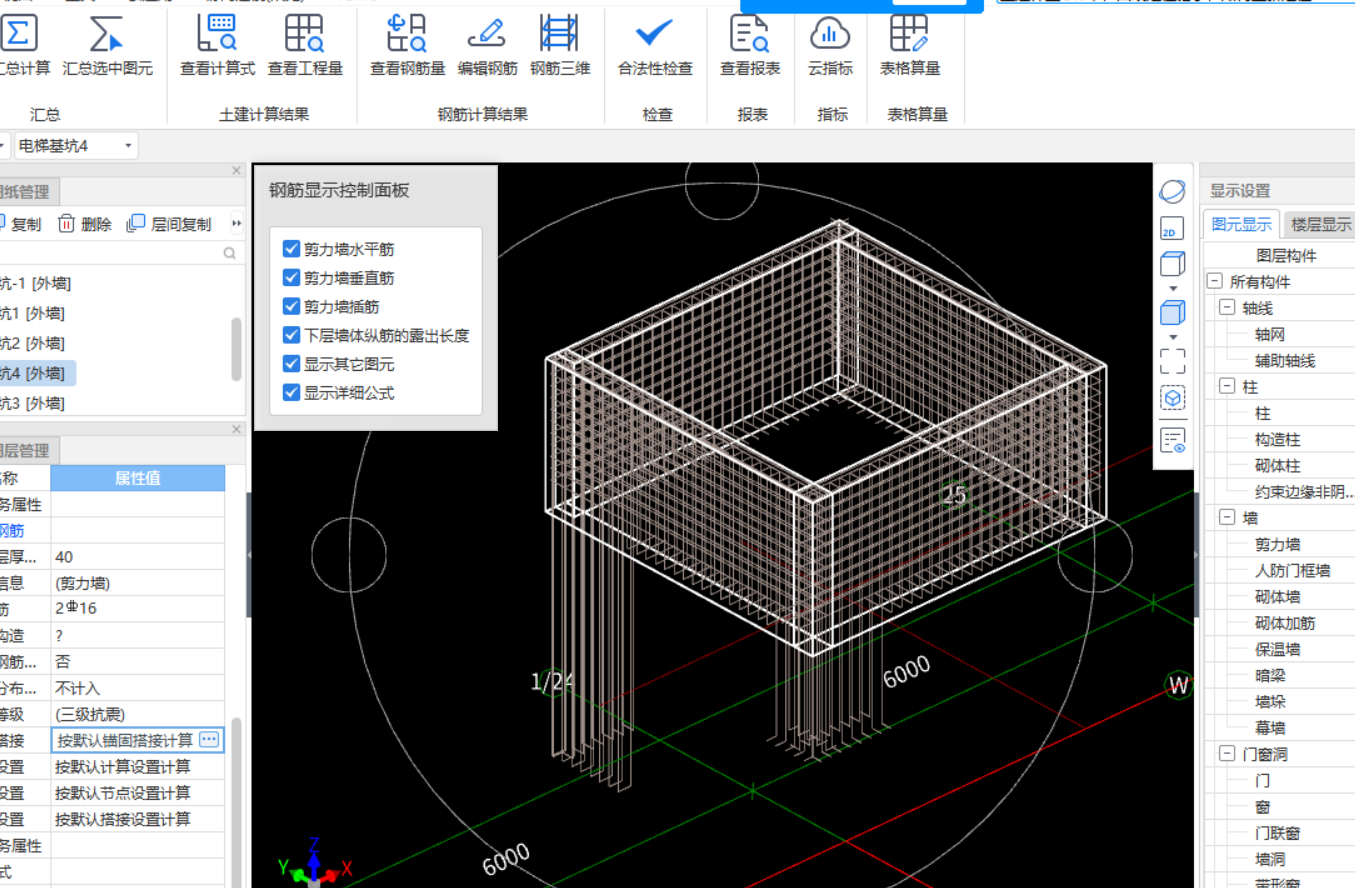Open 查看计算式 tool
This screenshot has height=888, width=1355.
click(217, 46)
